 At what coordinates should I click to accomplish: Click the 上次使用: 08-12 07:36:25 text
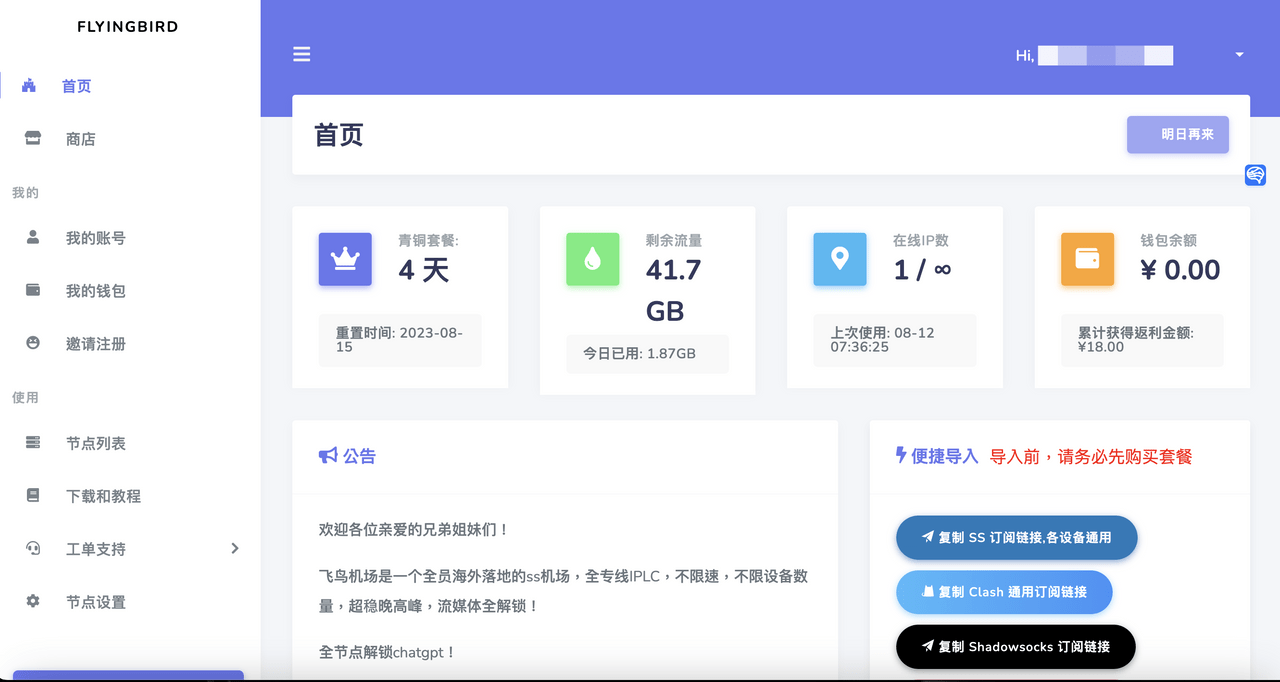point(882,340)
